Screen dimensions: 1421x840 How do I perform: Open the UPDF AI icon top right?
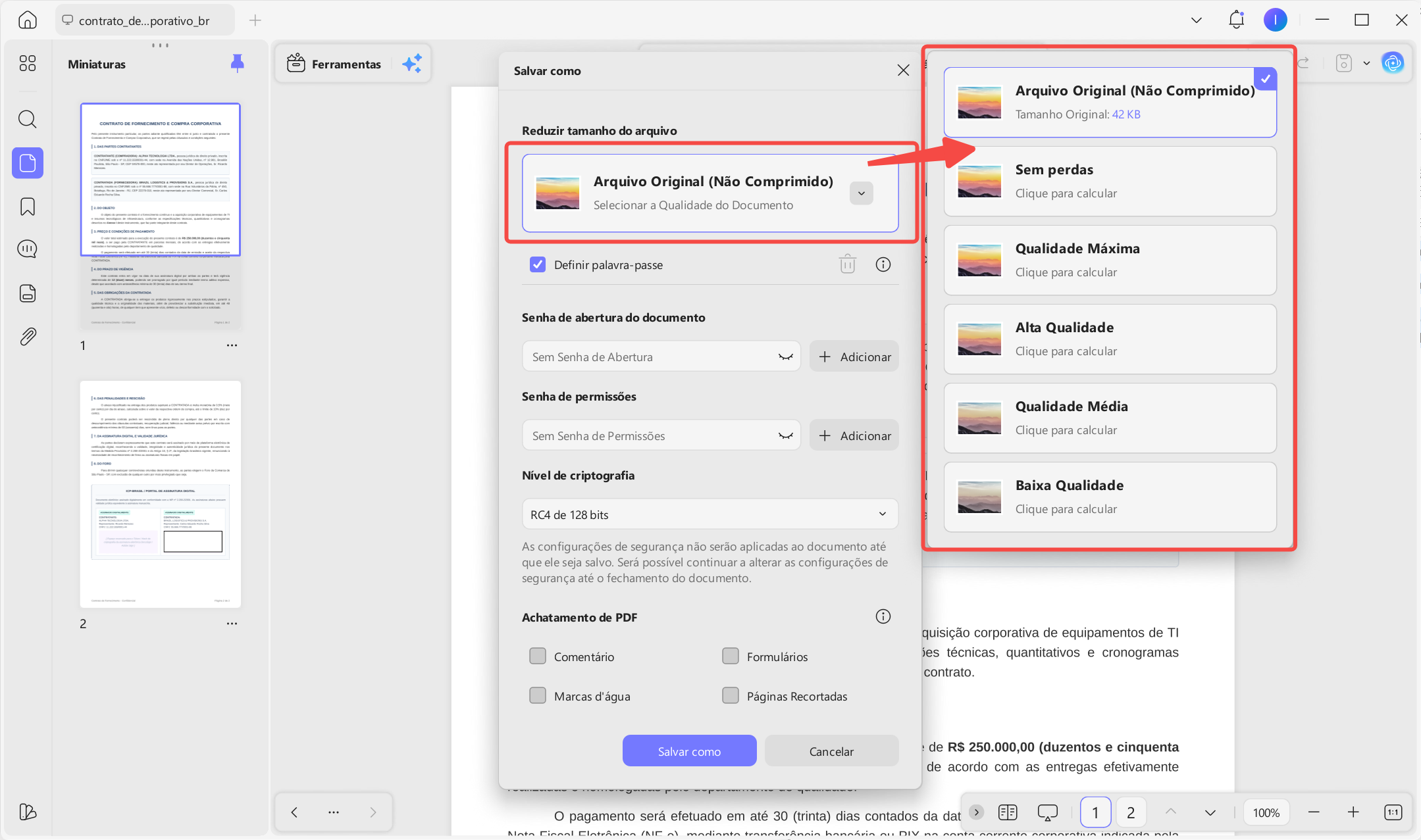pos(1393,63)
